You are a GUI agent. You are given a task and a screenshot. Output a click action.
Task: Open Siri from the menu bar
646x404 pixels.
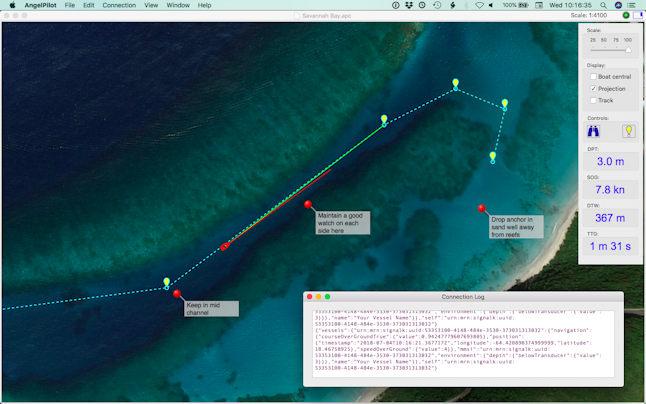(618, 5)
